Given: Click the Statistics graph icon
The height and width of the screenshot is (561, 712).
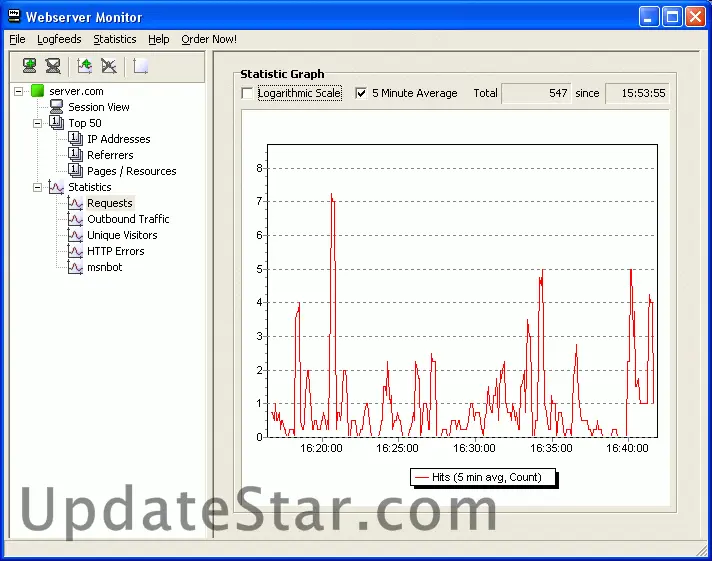Looking at the screenshot, I should pyautogui.click(x=56, y=187).
